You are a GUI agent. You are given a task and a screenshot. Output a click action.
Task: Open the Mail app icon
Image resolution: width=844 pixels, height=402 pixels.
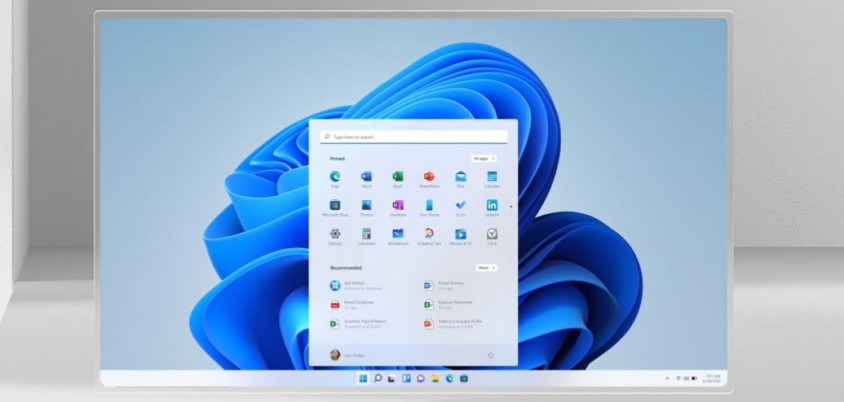460,177
